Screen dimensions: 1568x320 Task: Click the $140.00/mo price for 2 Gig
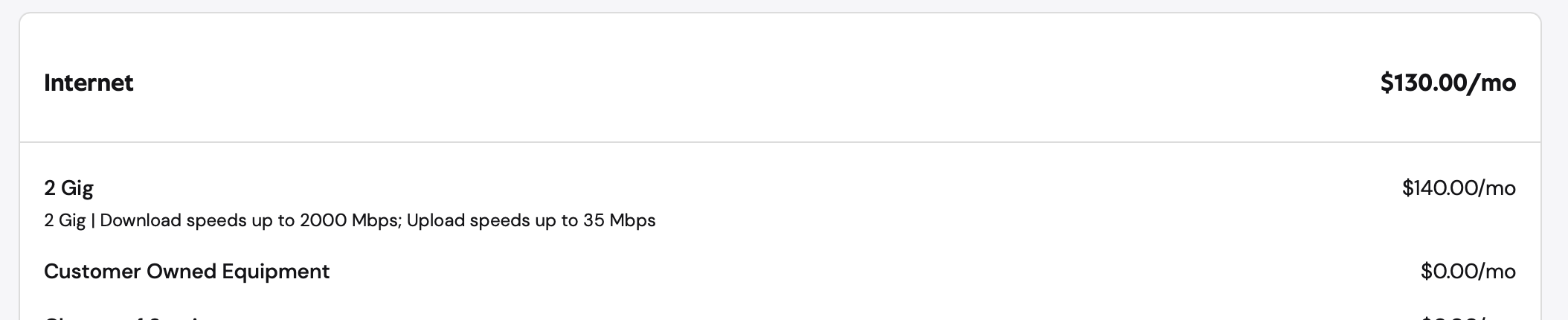[1459, 188]
